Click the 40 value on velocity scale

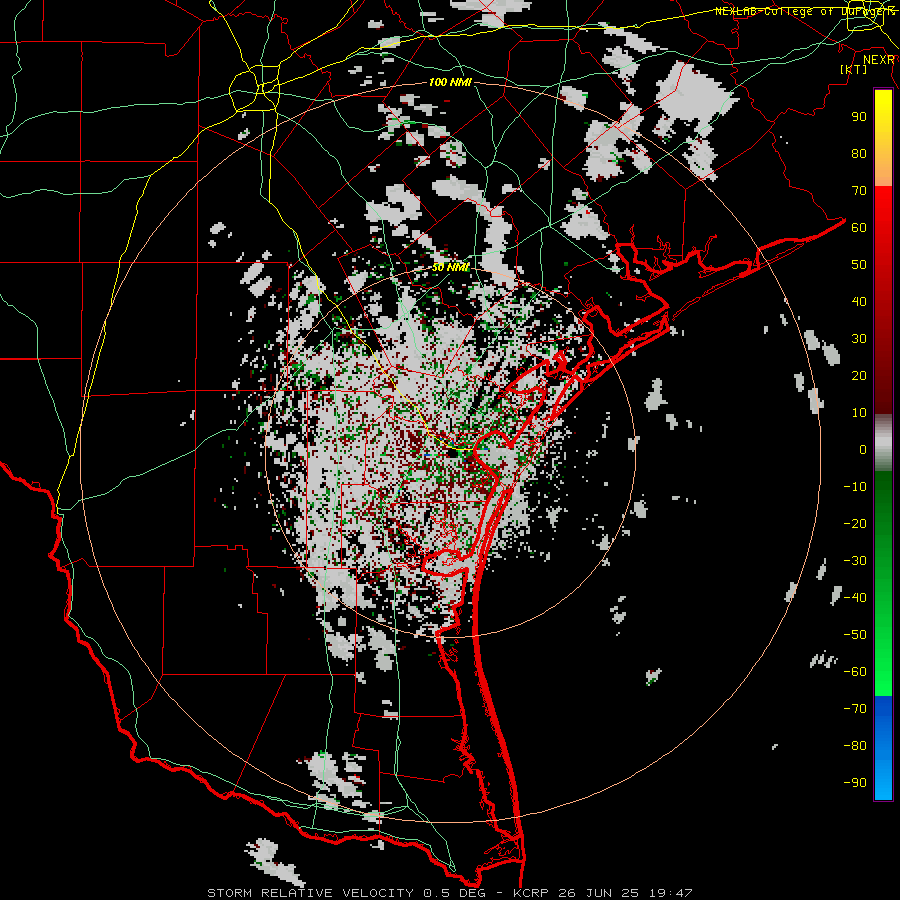(859, 302)
